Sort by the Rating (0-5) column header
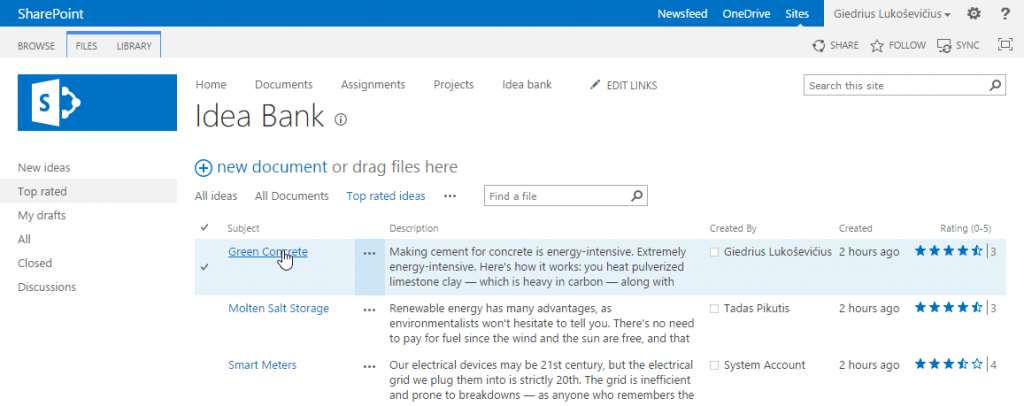 coord(965,228)
